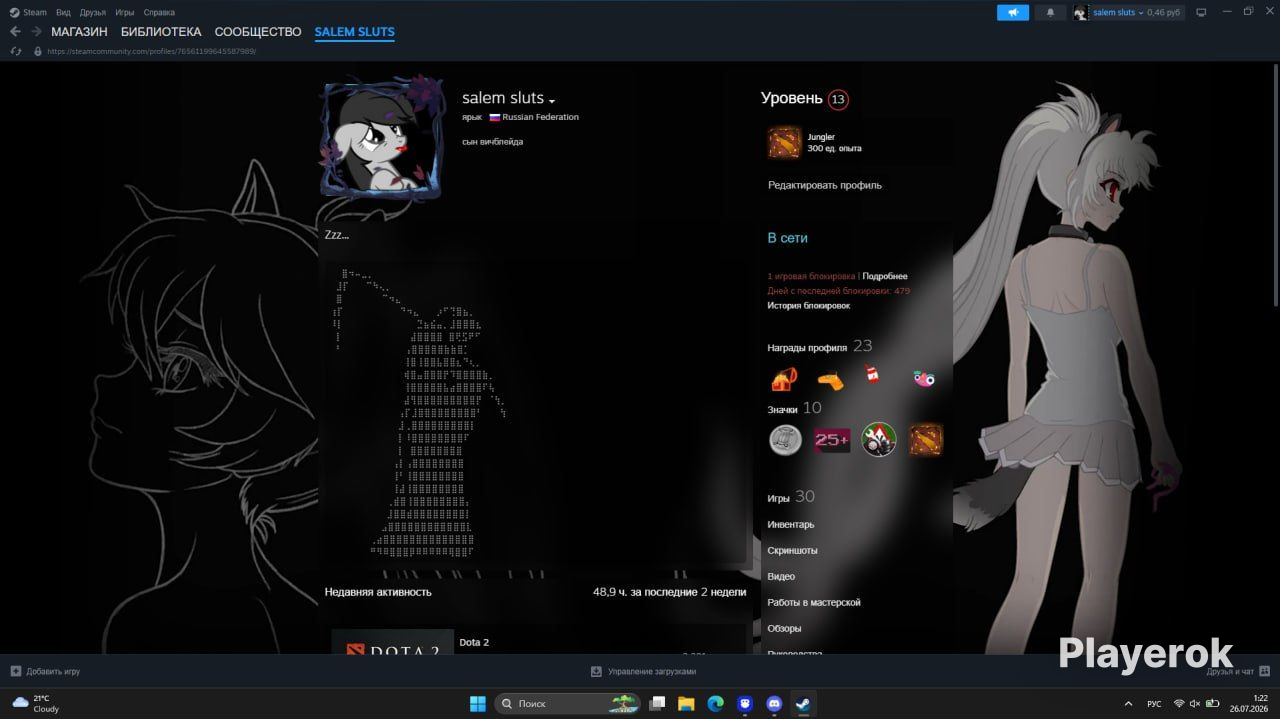Open Работы в мастерской link
This screenshot has width=1280, height=719.
(x=814, y=602)
